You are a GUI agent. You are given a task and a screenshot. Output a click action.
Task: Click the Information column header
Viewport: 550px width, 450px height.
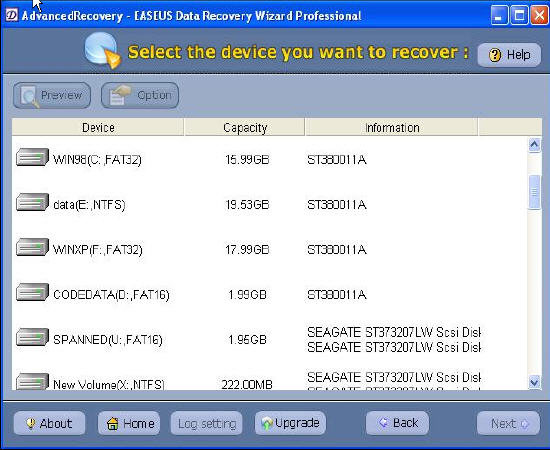pyautogui.click(x=391, y=127)
